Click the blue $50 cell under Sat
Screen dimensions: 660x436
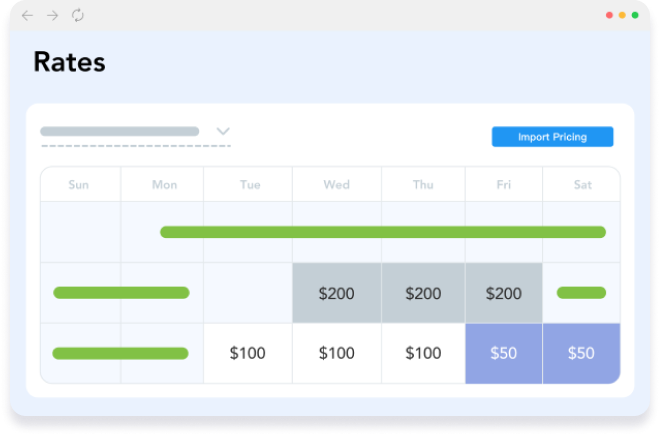click(x=581, y=354)
